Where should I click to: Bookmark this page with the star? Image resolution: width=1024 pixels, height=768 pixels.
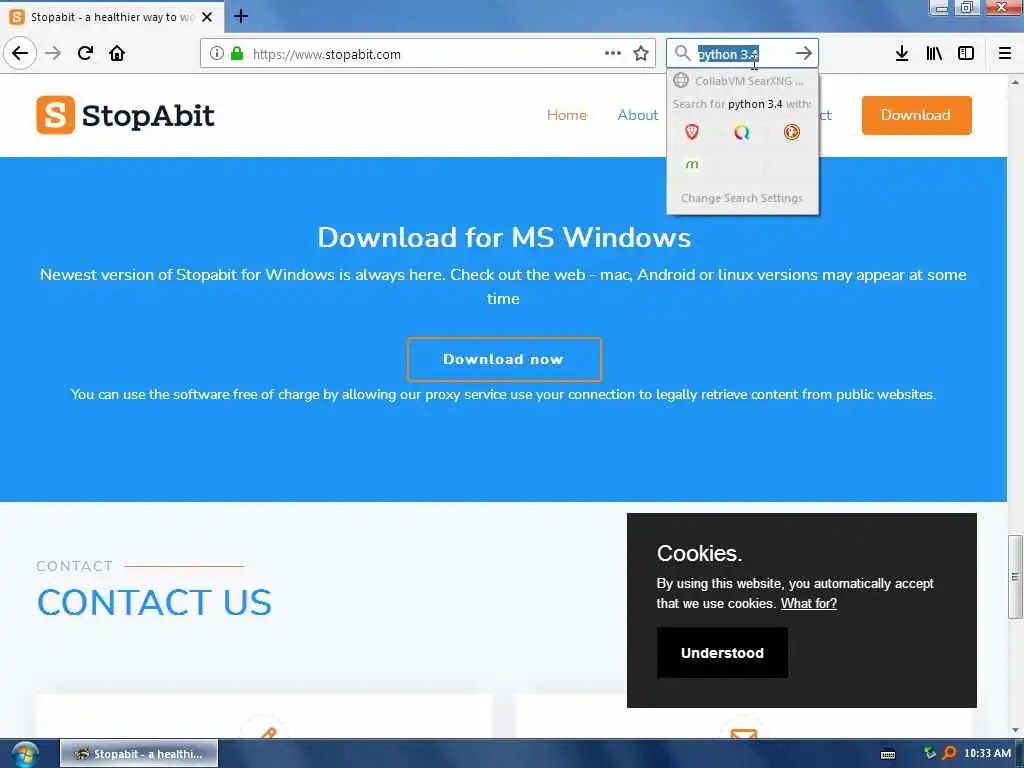point(641,54)
